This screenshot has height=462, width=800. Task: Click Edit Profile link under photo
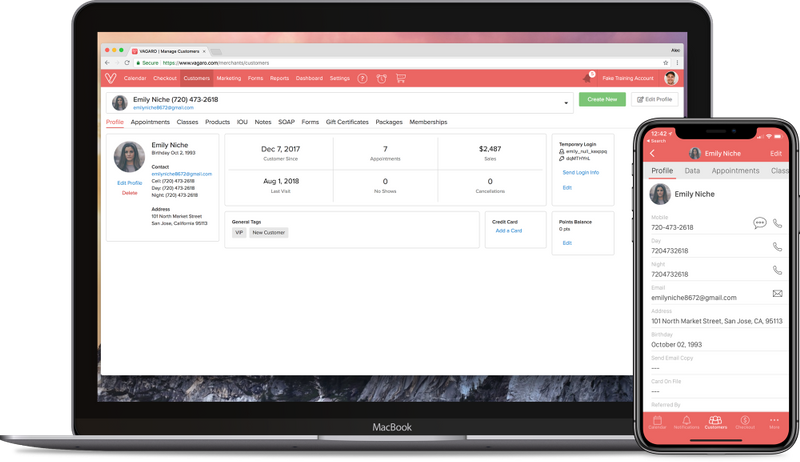[x=130, y=183]
